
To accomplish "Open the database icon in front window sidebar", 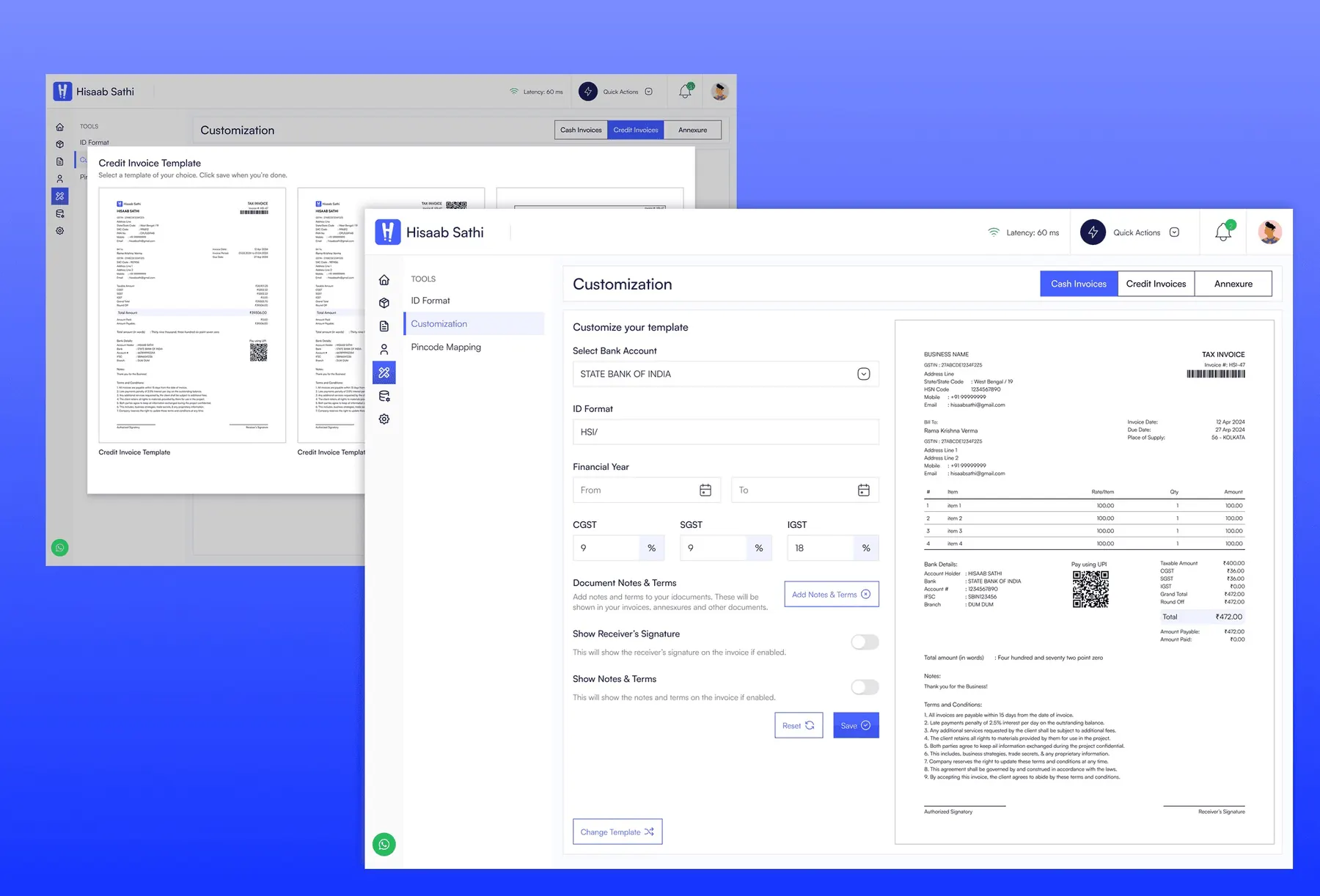I will pos(384,396).
